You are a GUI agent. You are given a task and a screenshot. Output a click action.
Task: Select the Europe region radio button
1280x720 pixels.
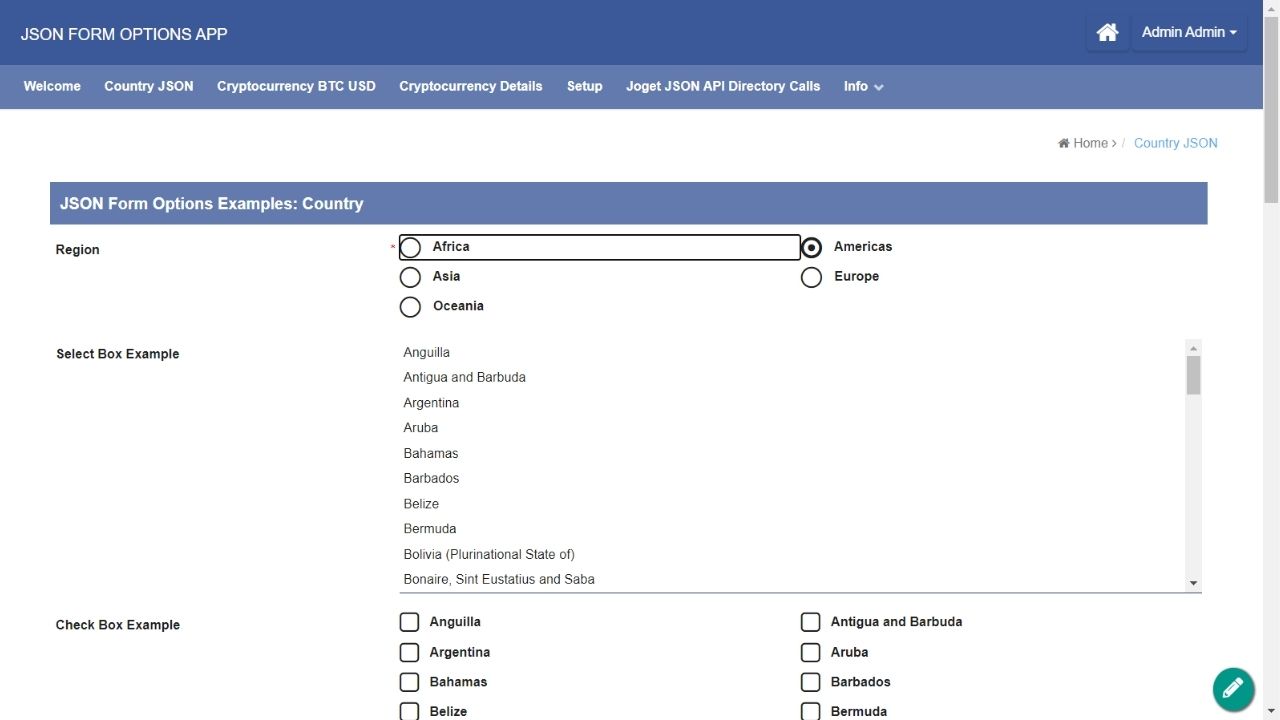[x=811, y=277]
